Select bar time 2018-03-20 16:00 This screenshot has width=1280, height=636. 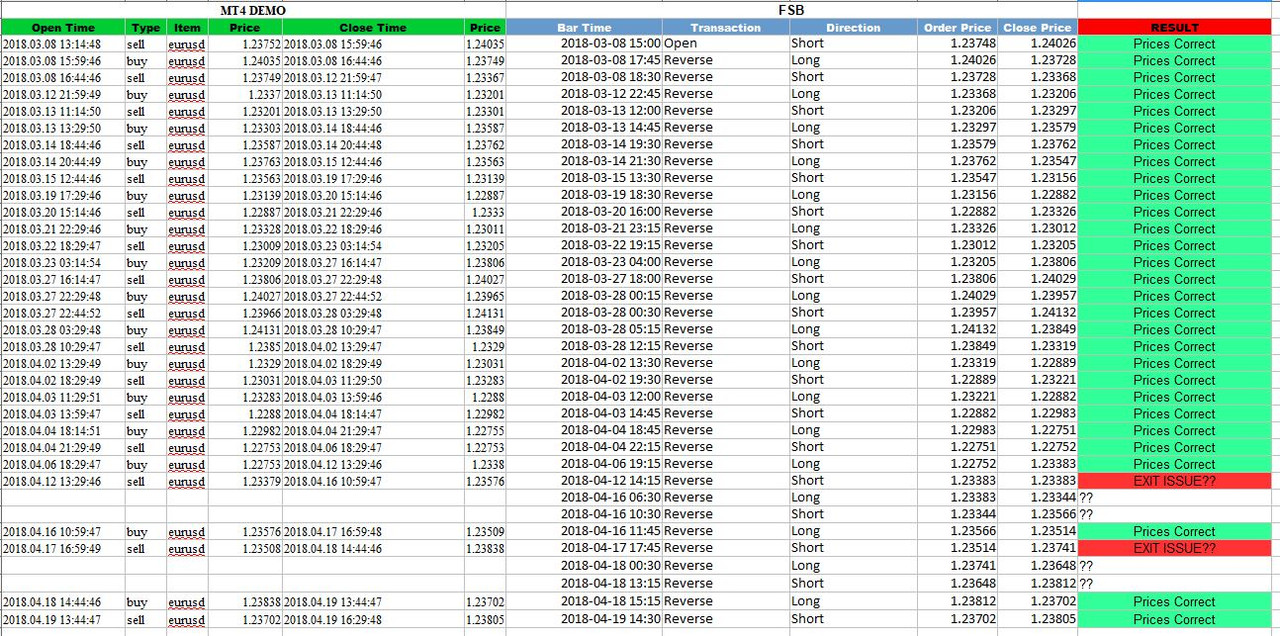(611, 212)
